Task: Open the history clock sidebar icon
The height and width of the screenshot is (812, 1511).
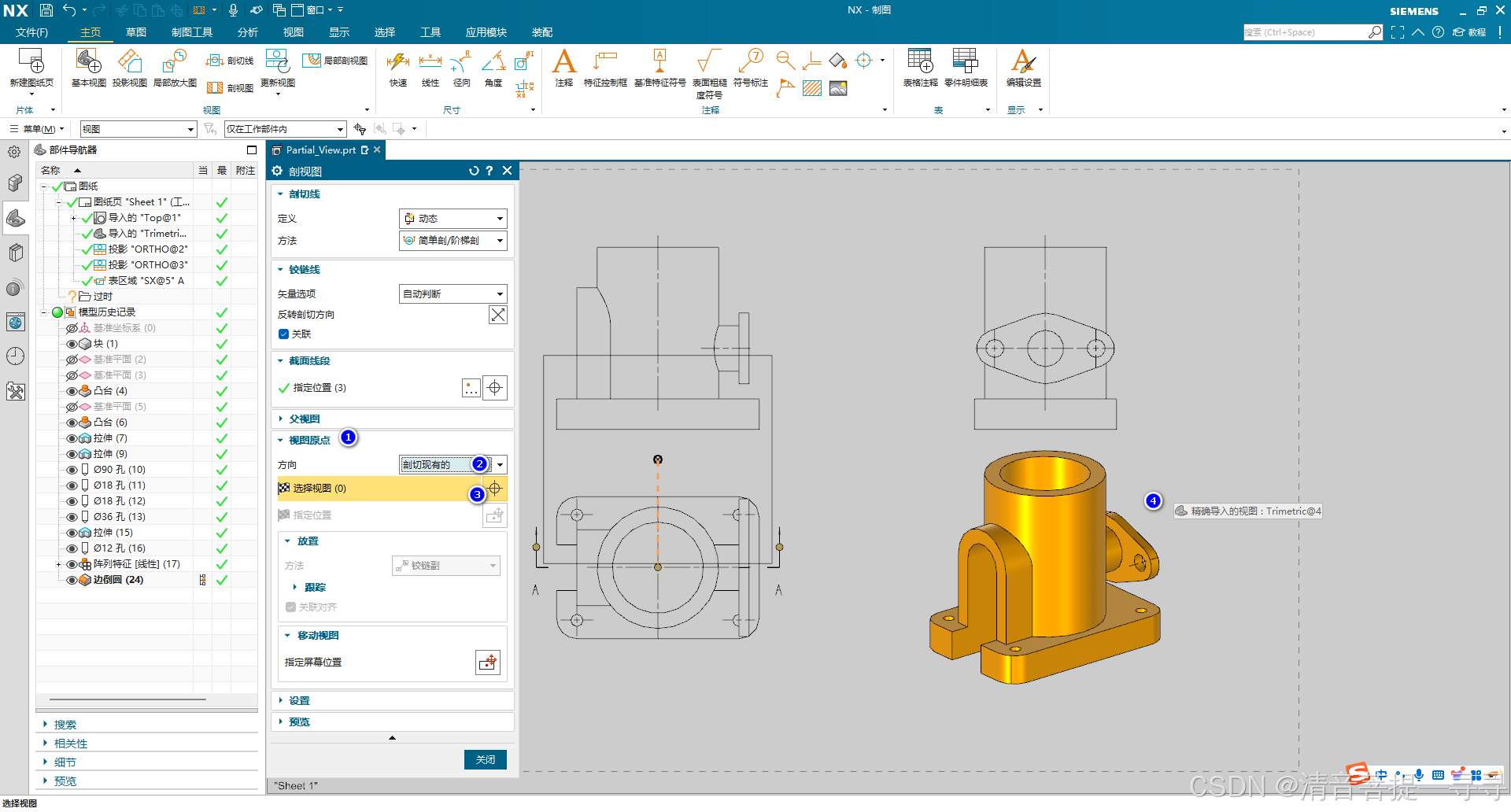Action: click(x=16, y=356)
